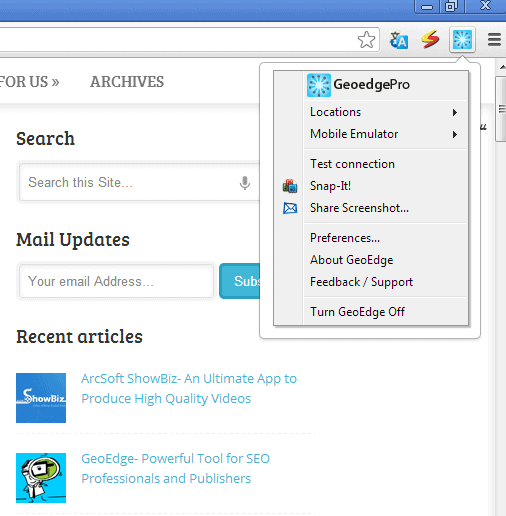Click the Share Screenshot envelope icon
506x516 pixels.
(290, 208)
